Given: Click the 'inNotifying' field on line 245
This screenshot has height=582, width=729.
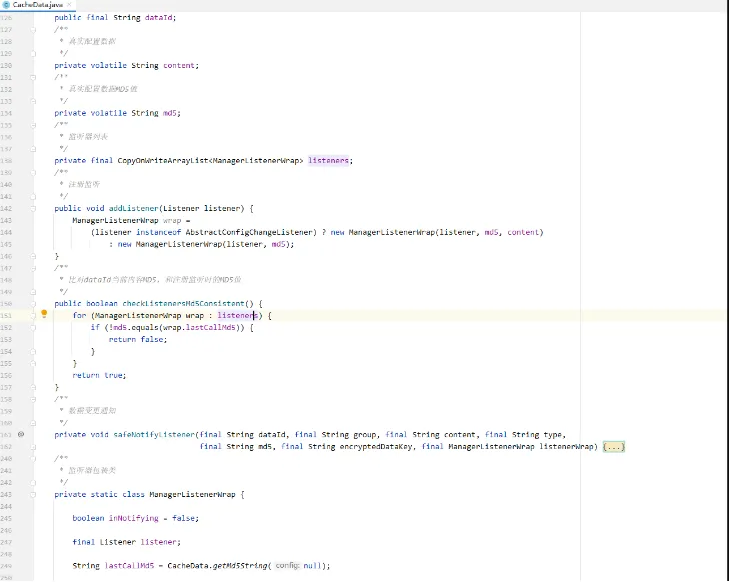Looking at the screenshot, I should [133, 518].
